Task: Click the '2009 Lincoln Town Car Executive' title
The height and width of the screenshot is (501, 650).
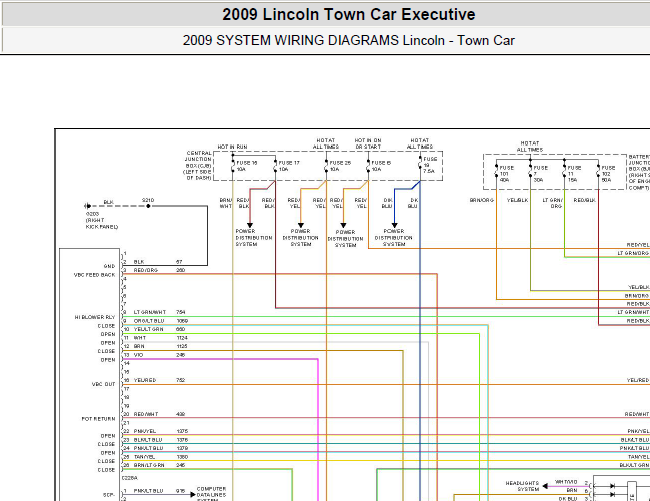Action: click(348, 15)
